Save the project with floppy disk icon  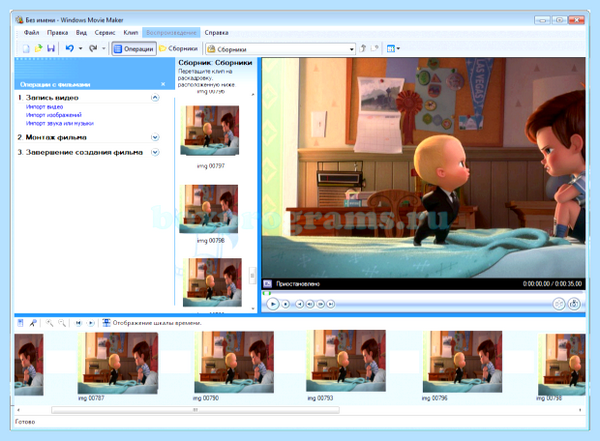pos(51,49)
